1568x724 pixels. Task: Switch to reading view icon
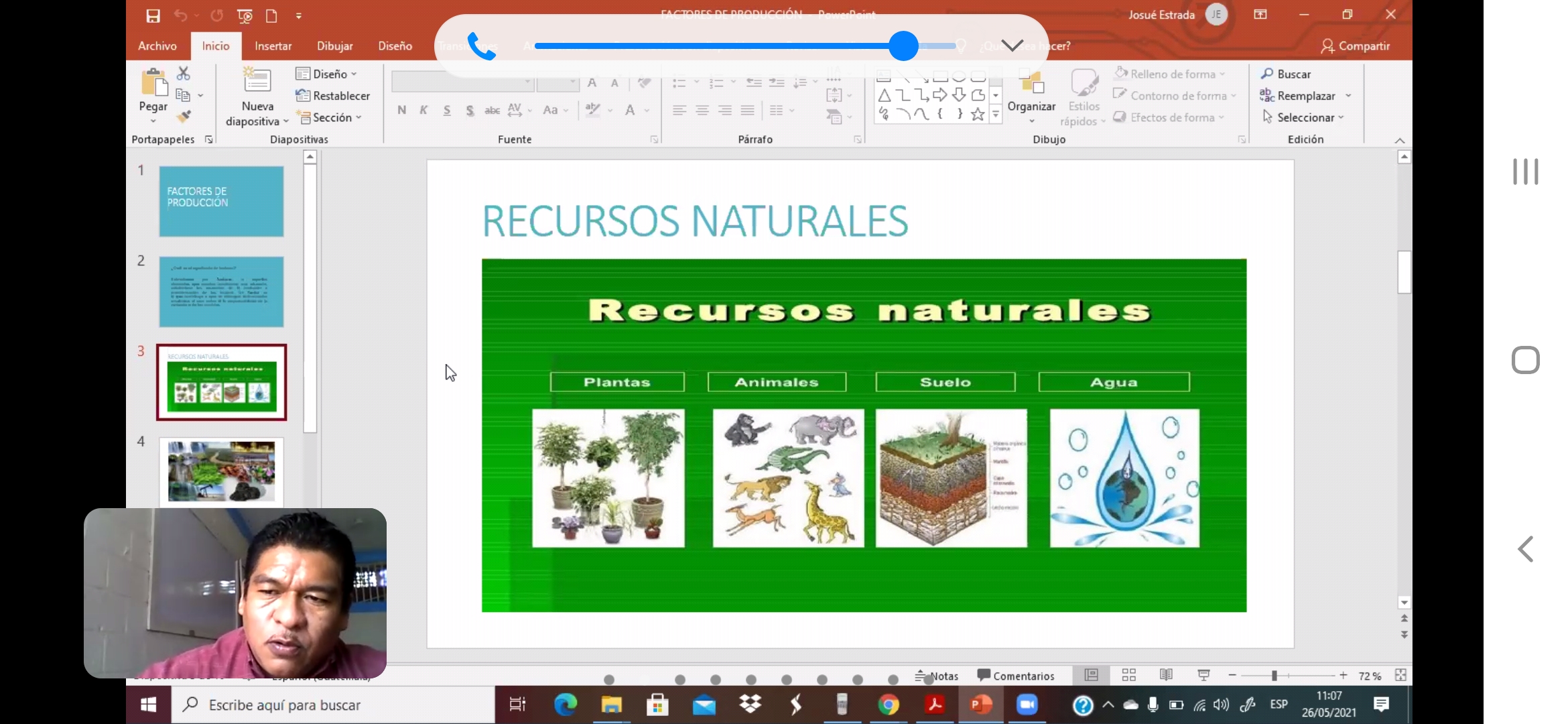(1166, 675)
